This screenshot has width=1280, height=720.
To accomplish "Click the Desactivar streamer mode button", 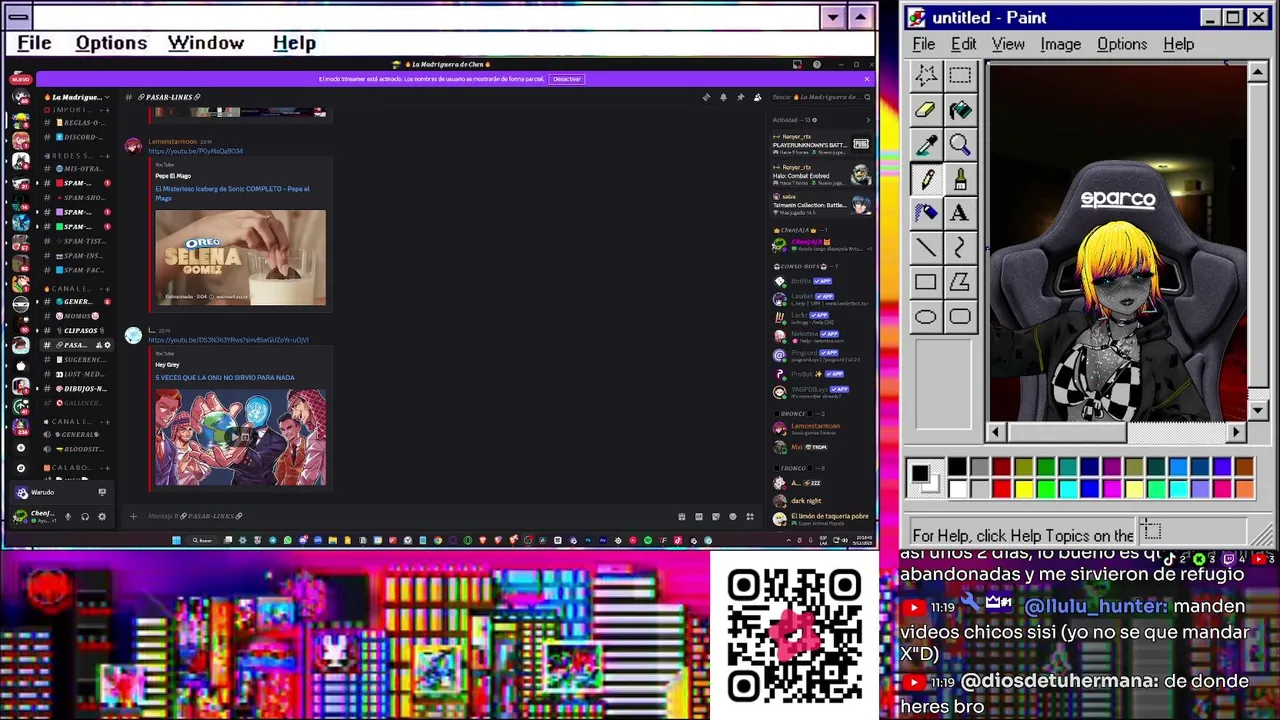I will click(566, 79).
